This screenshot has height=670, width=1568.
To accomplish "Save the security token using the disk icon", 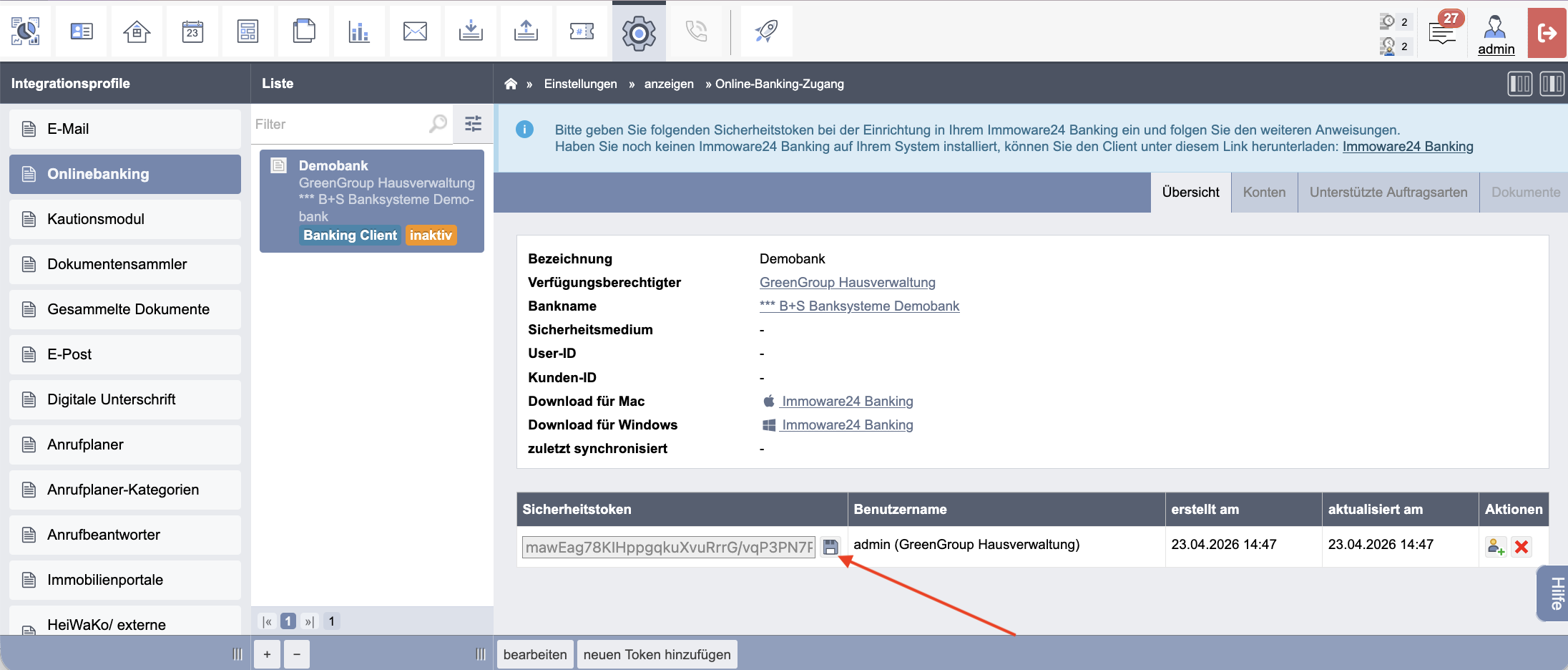I will (x=830, y=548).
